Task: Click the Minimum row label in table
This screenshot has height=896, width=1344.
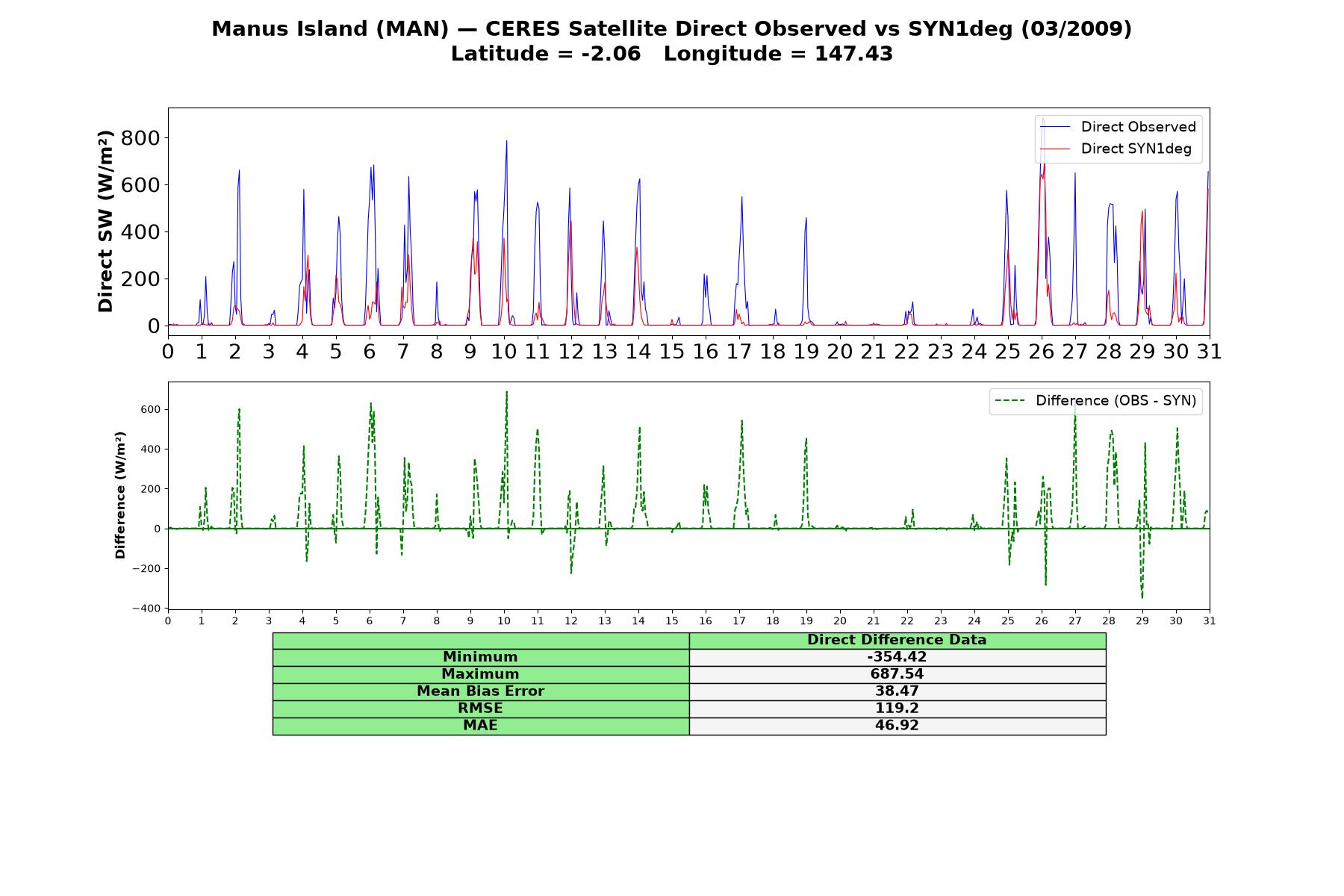Action: pyautogui.click(x=481, y=657)
